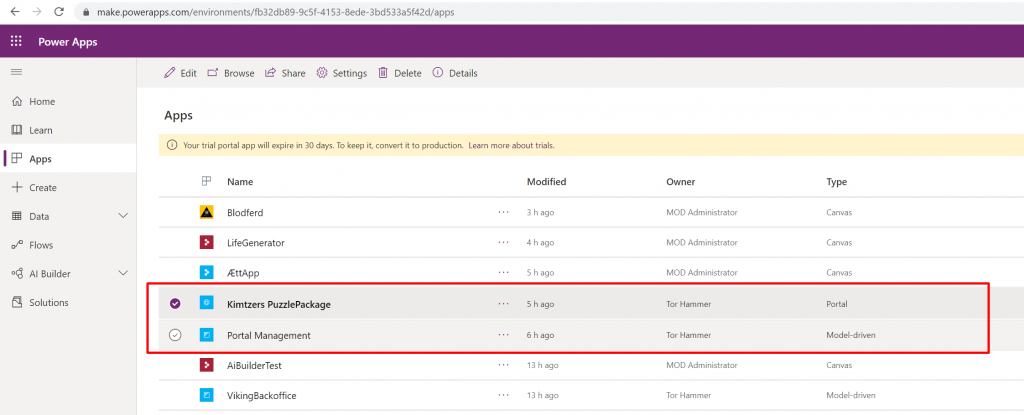Click the VikingBackoffice app icon
The height and width of the screenshot is (415, 1024).
[x=206, y=395]
